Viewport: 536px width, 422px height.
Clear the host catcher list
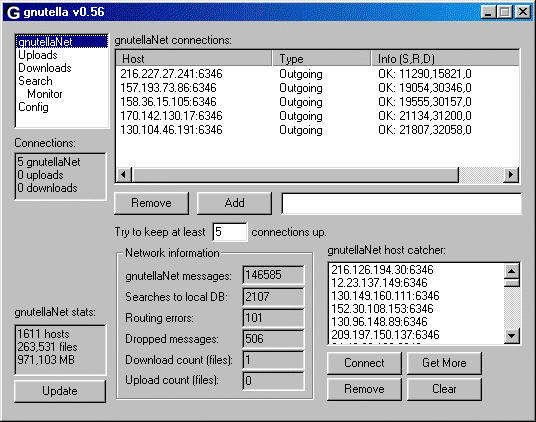[444, 389]
